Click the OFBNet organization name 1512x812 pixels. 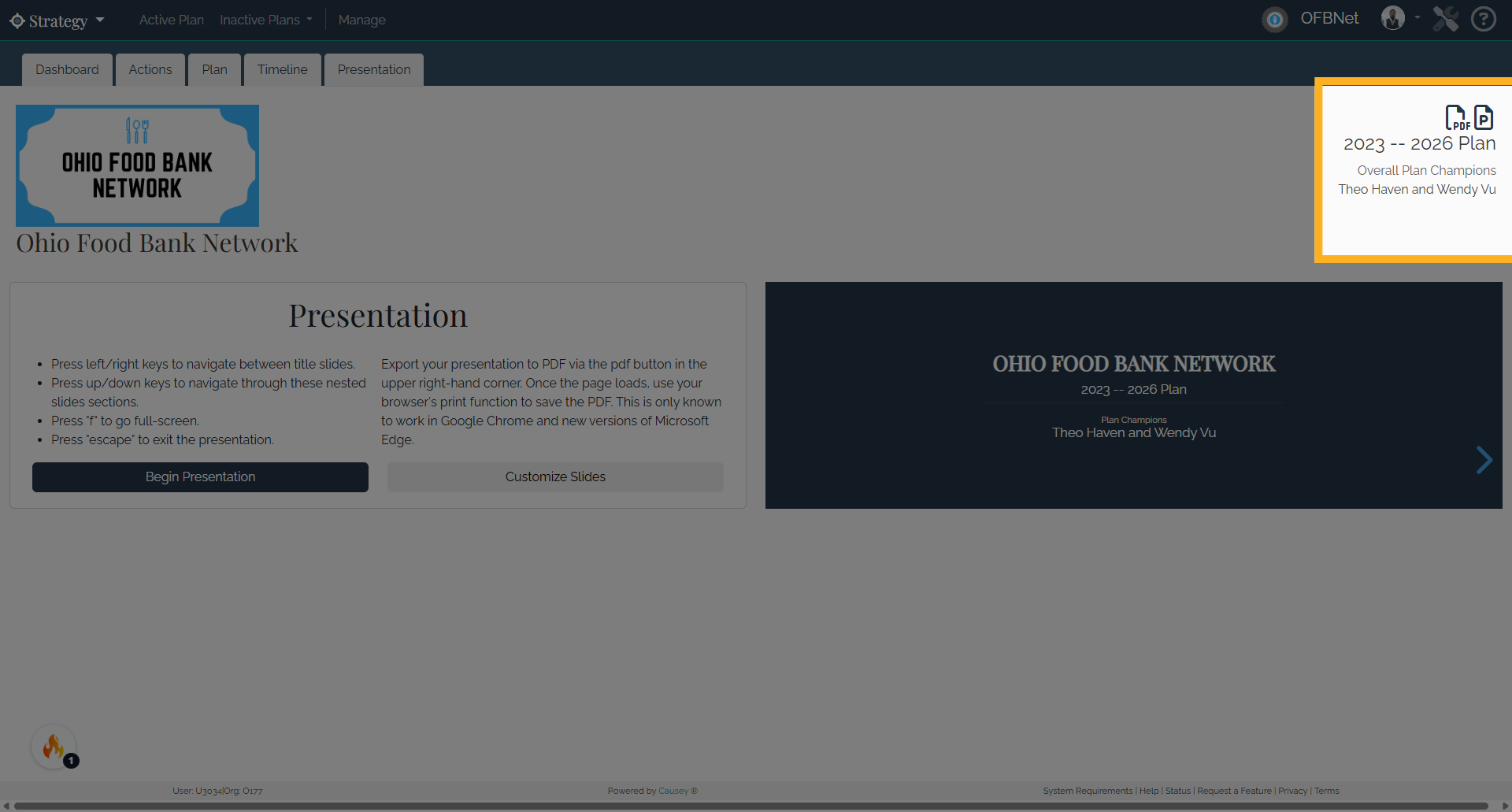[1329, 18]
